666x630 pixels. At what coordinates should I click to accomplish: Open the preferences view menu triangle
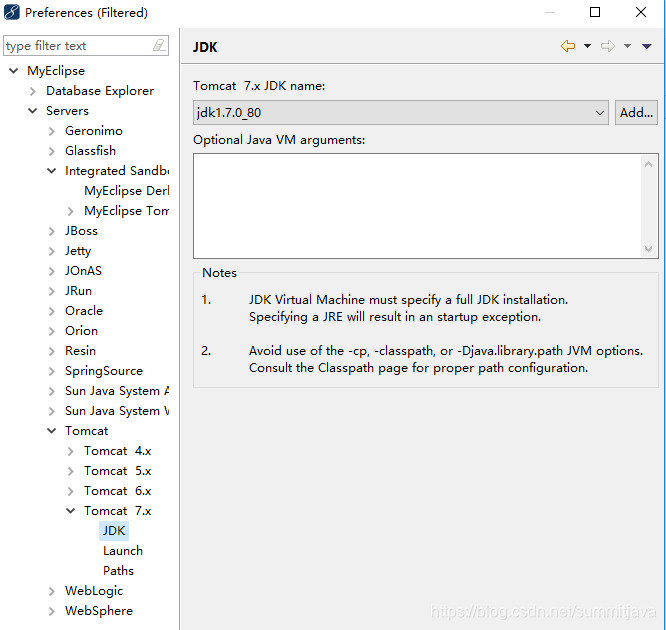pos(646,46)
